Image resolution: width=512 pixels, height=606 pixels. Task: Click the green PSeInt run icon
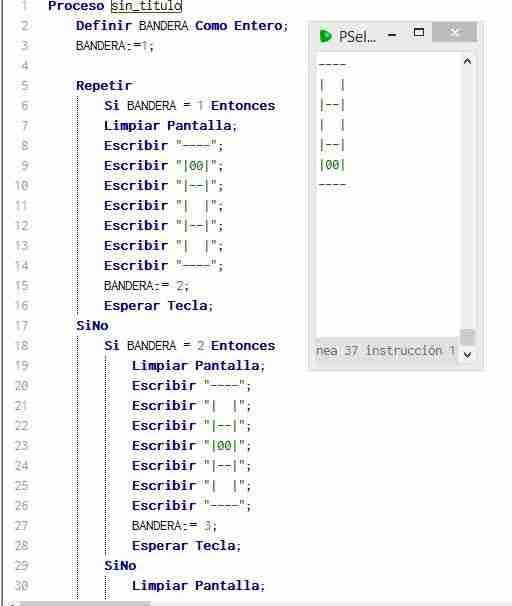click(326, 36)
